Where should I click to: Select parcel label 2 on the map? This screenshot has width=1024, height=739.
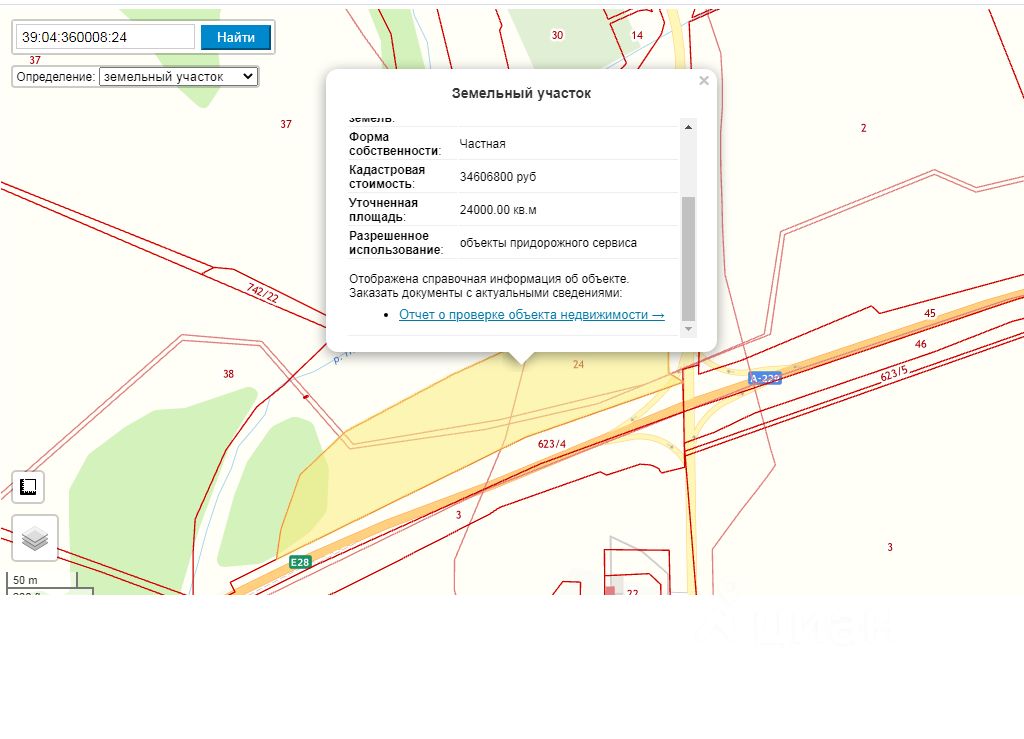[863, 128]
